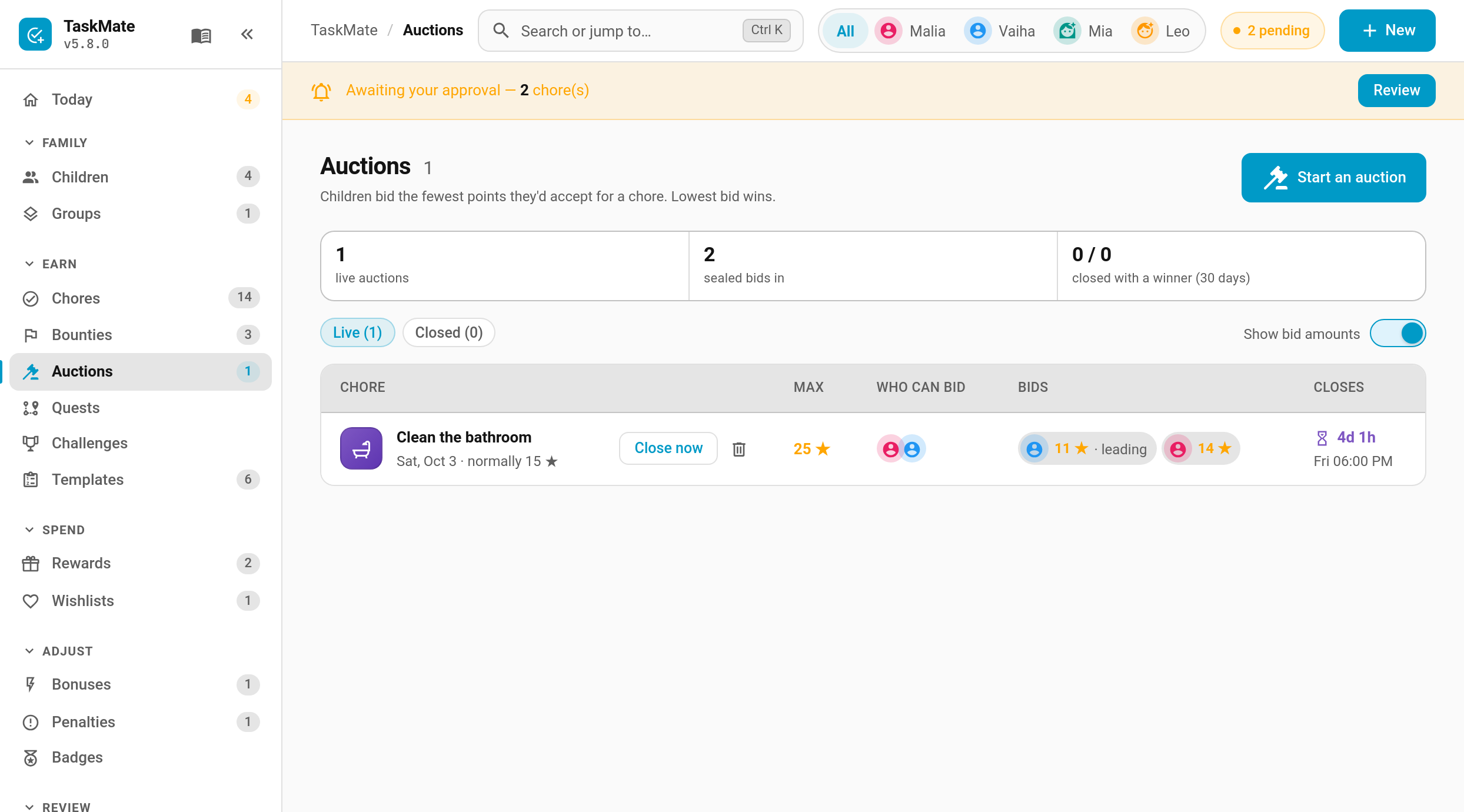This screenshot has width=1464, height=812.
Task: Click who-can-bid avatars in bathroom row
Action: 901,449
